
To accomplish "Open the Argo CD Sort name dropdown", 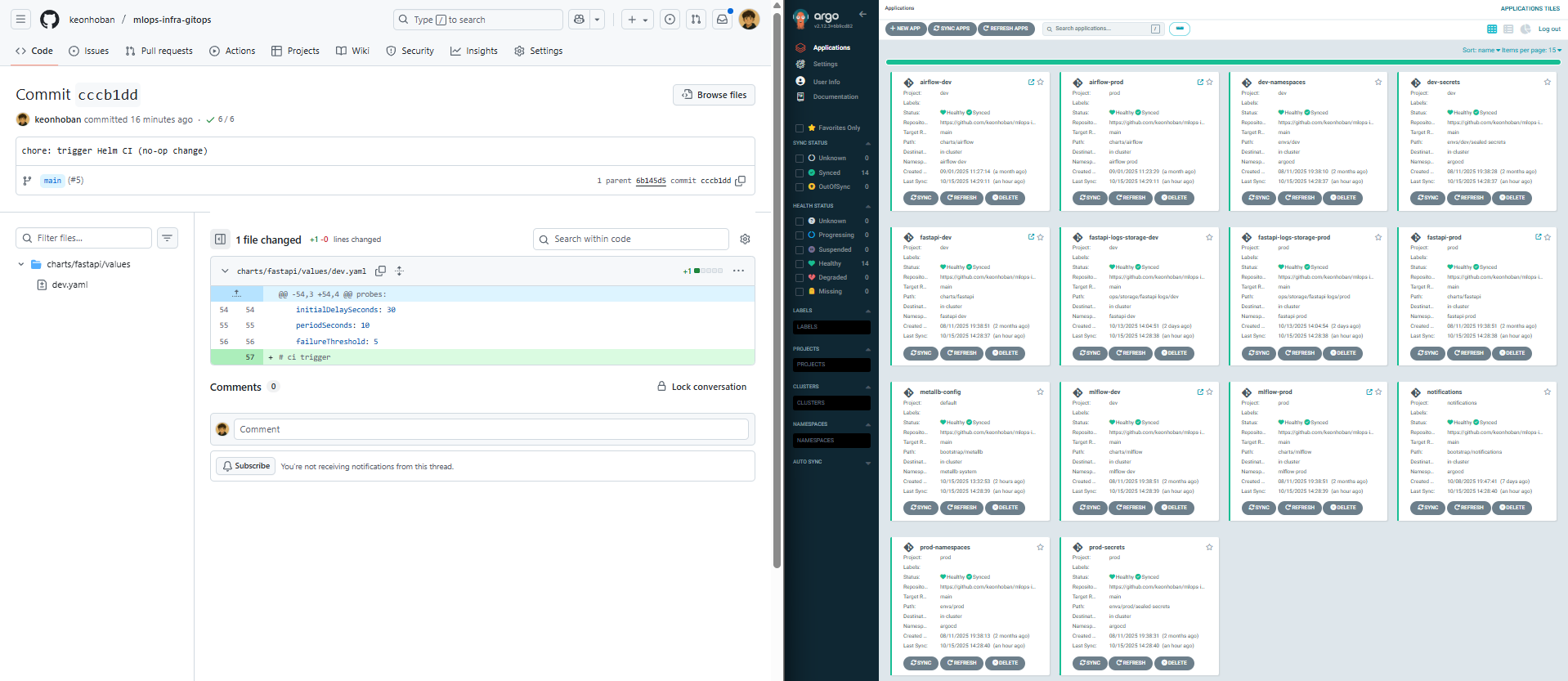I will click(1481, 50).
